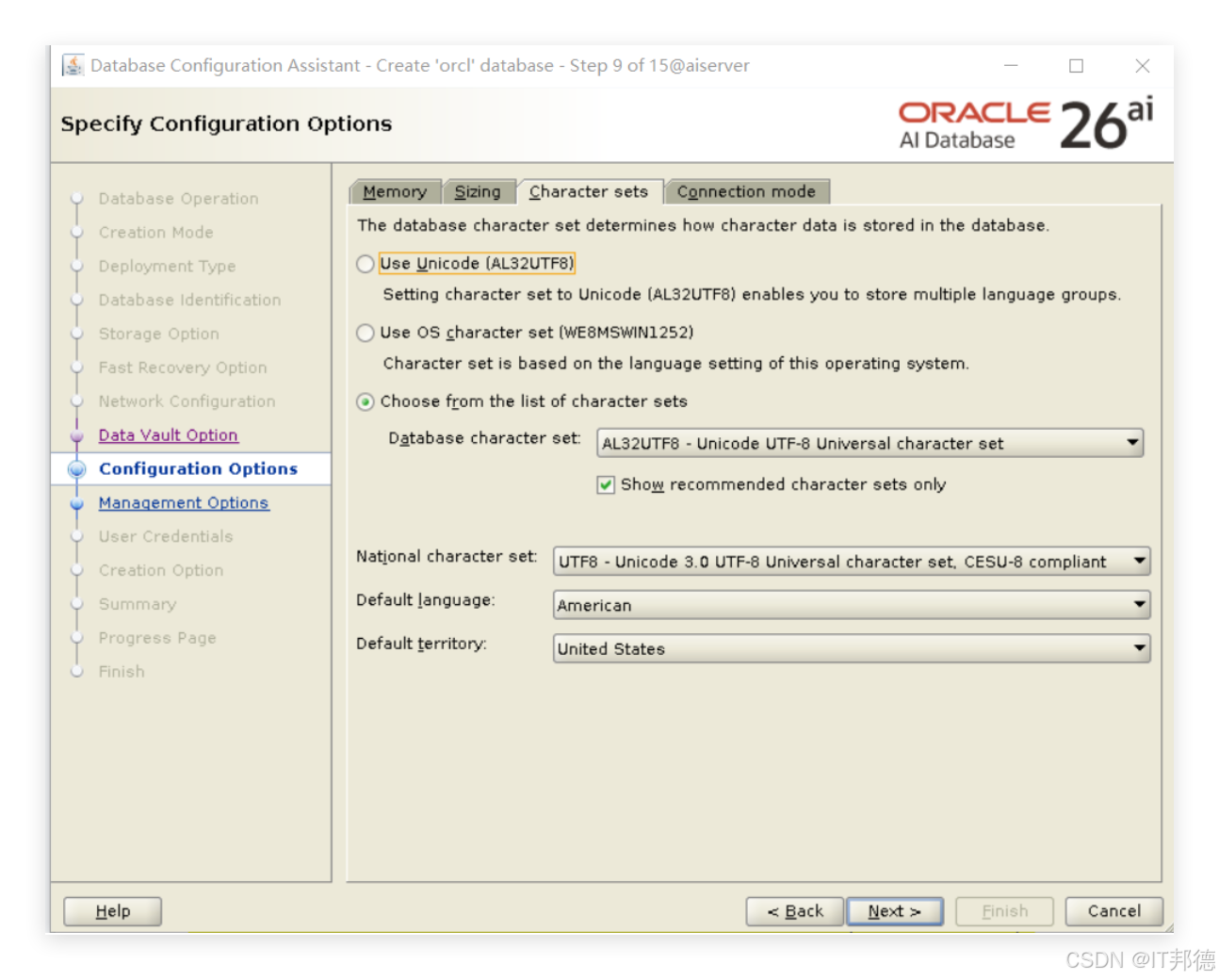Click the Database Operation step

point(179,199)
